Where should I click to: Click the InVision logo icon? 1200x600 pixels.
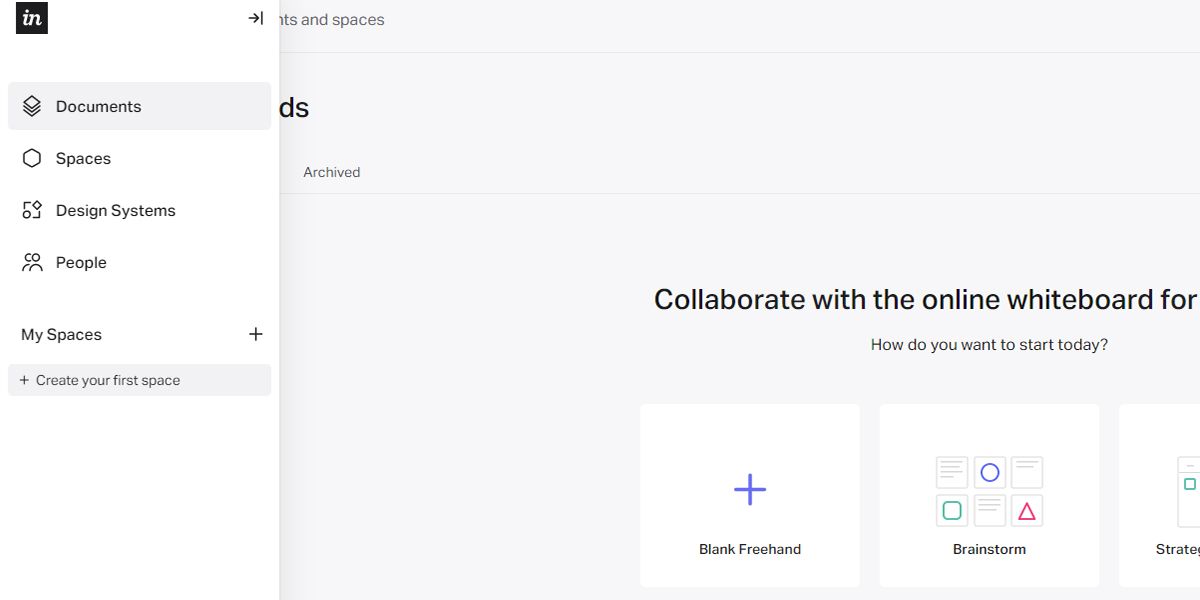click(x=32, y=18)
